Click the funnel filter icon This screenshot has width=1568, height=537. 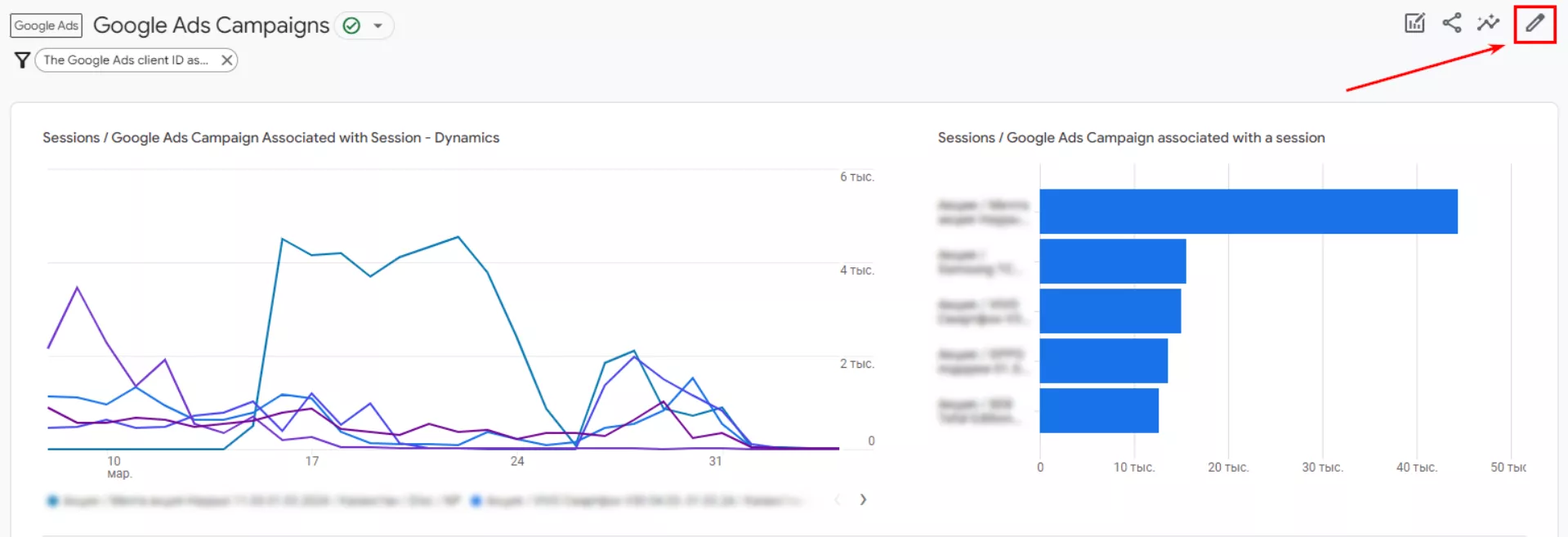click(22, 60)
